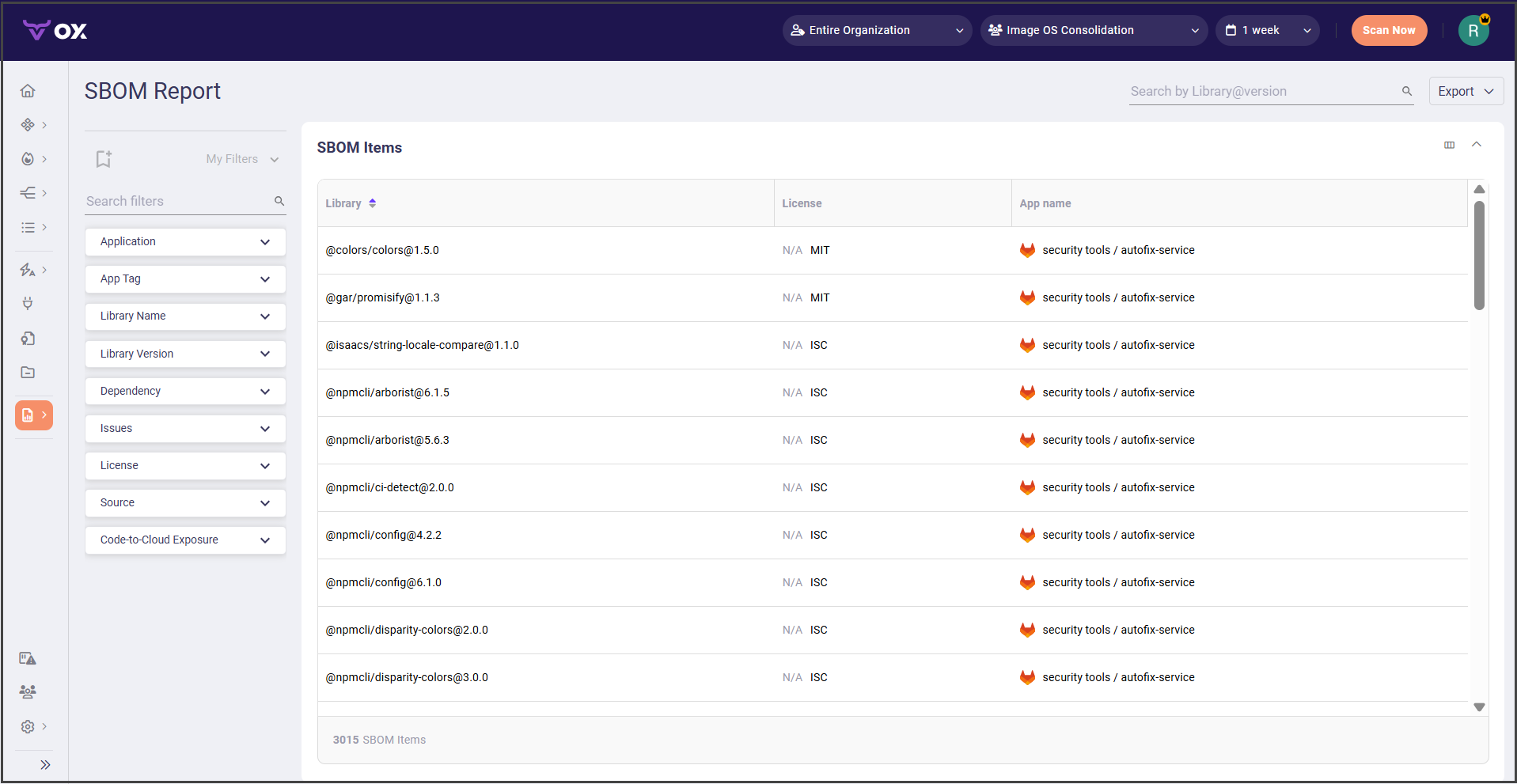Click the home icon in the sidebar
Image resolution: width=1517 pixels, height=784 pixels.
[x=28, y=91]
